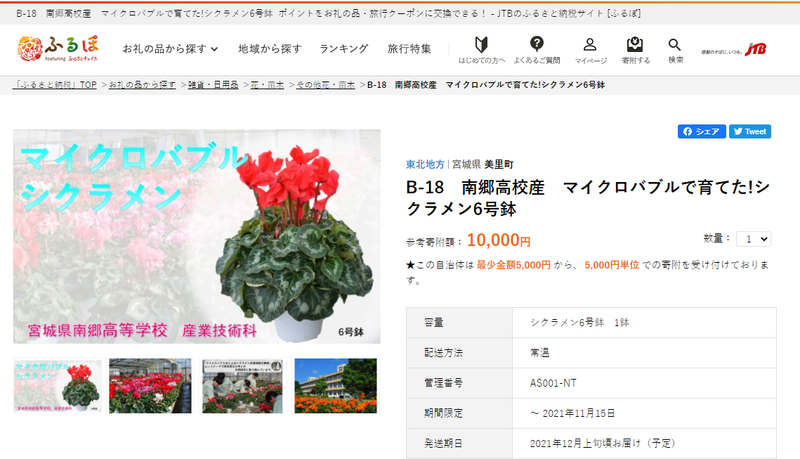Share the page via Facebook シェア button
Image resolution: width=800 pixels, height=459 pixels.
point(702,132)
